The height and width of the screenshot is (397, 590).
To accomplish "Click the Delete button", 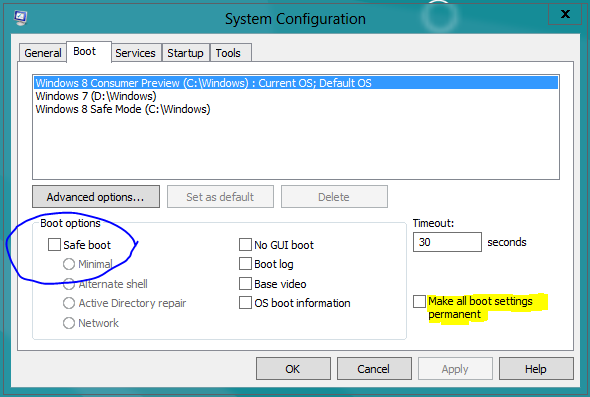I will (x=334, y=196).
